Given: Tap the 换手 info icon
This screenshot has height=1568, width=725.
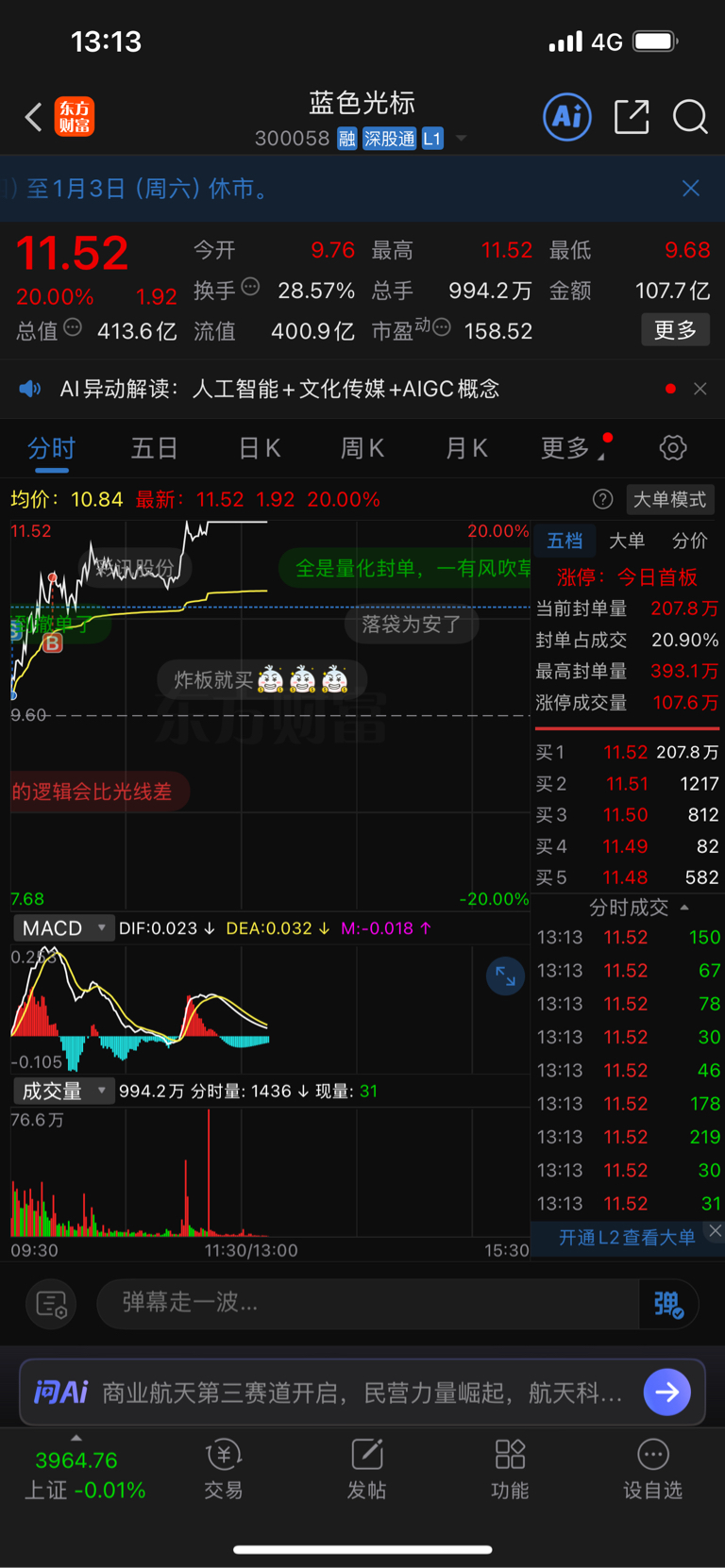Looking at the screenshot, I should (x=250, y=287).
